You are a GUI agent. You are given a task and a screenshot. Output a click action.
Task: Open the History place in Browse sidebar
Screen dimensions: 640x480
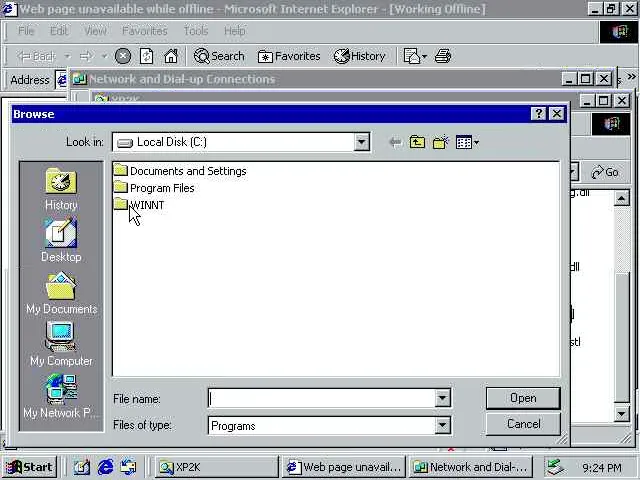61,190
